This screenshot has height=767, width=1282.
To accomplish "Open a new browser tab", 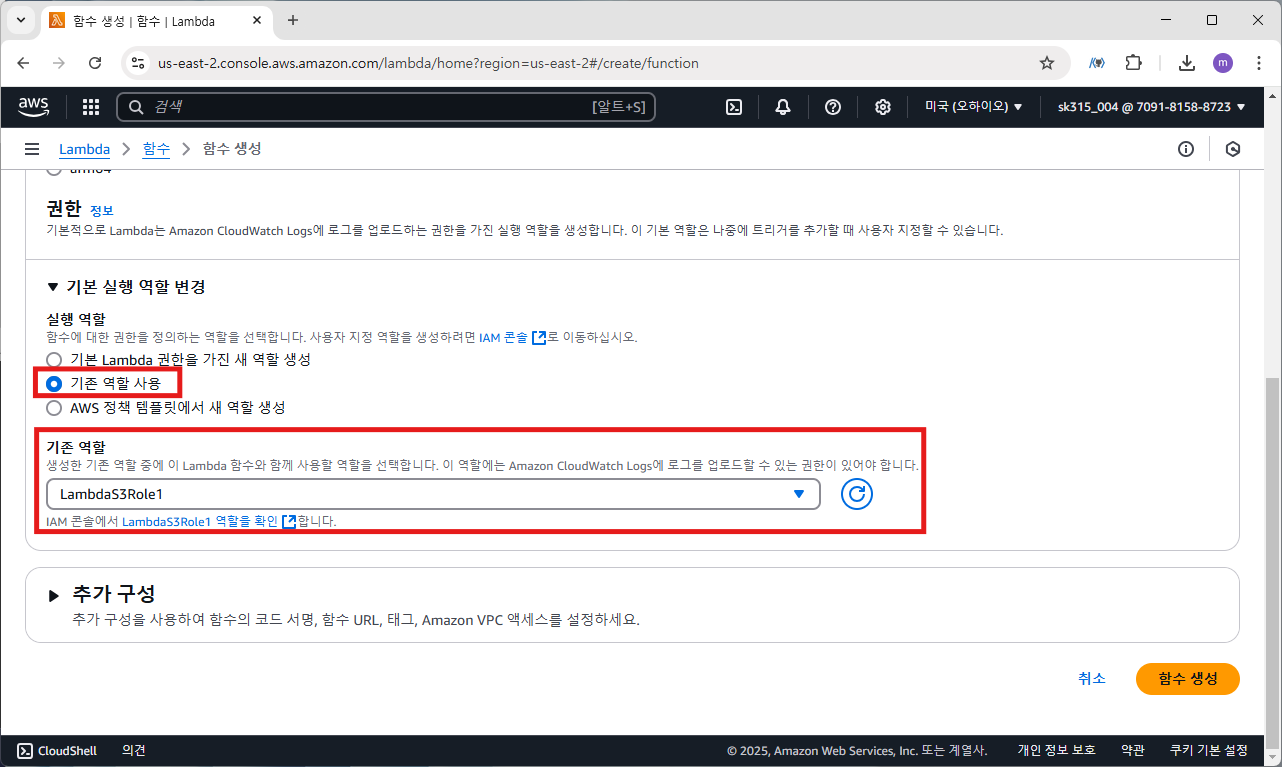I will pos(293,20).
